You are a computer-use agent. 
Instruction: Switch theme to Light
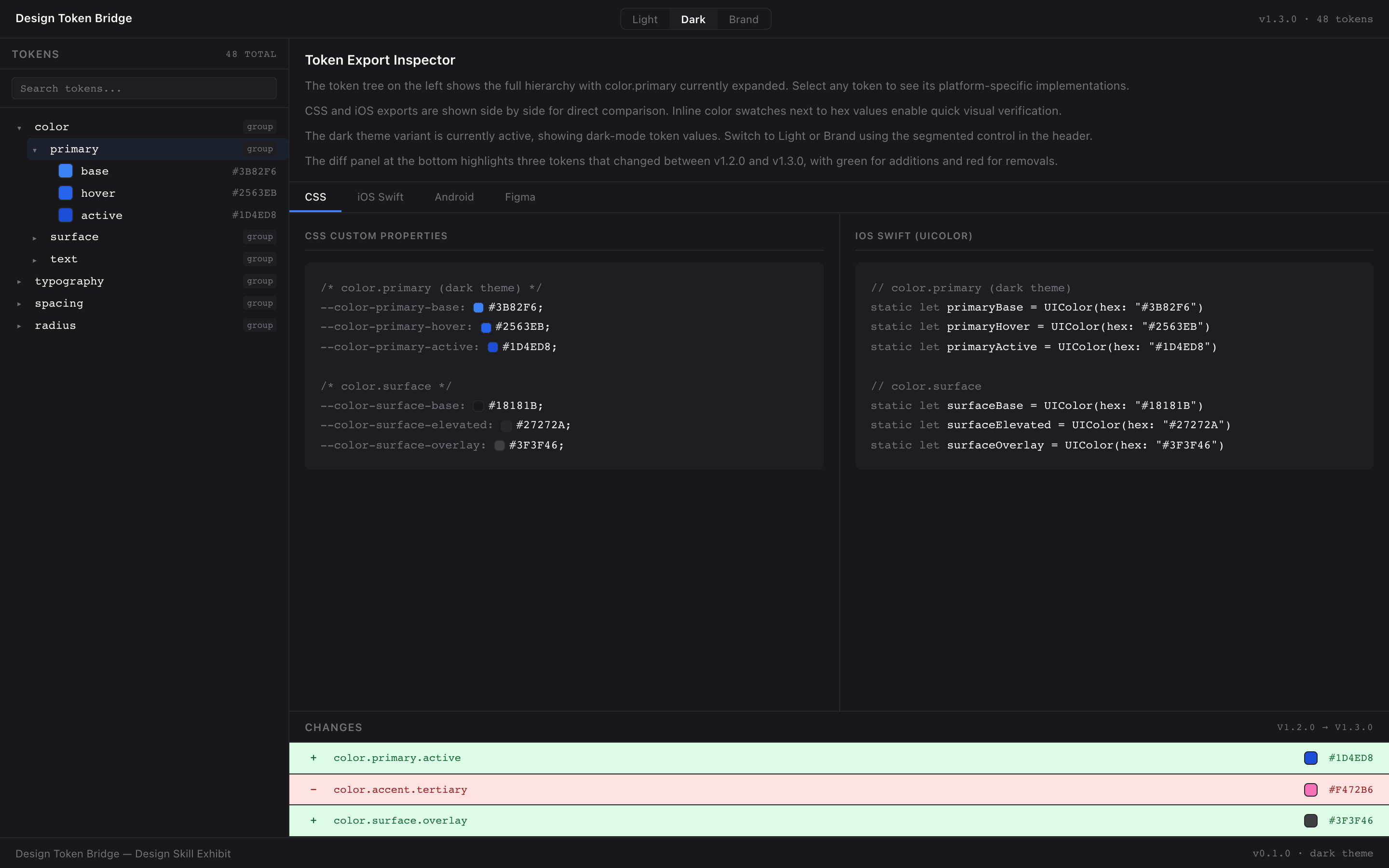[644, 19]
